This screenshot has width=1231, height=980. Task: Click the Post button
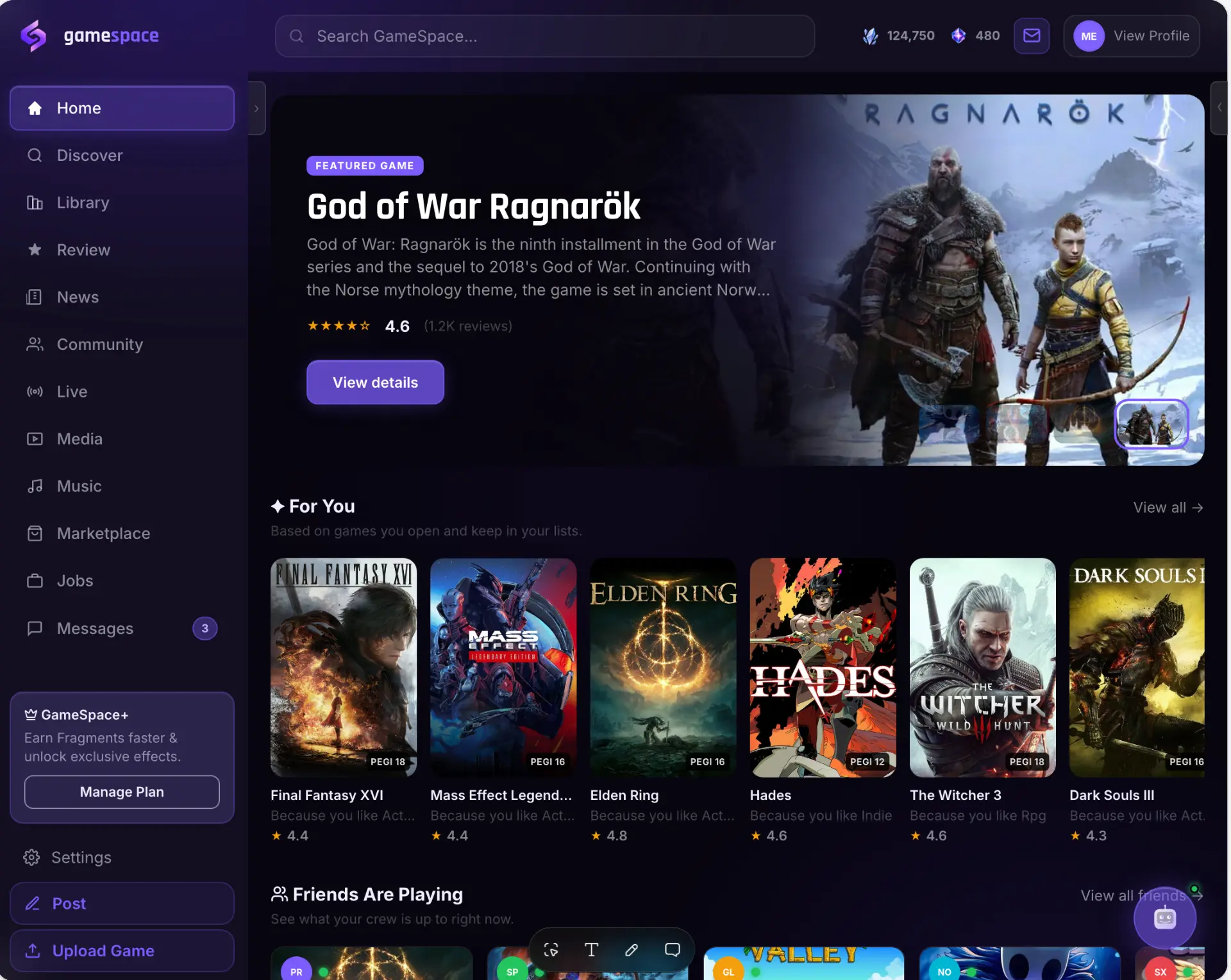[122, 903]
